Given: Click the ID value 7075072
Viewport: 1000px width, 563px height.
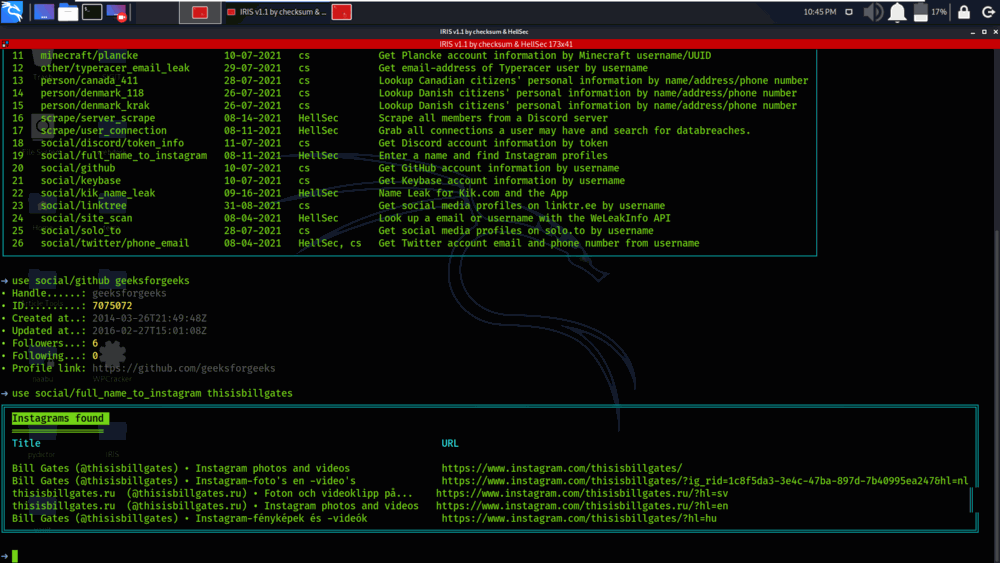Looking at the screenshot, I should [112, 306].
